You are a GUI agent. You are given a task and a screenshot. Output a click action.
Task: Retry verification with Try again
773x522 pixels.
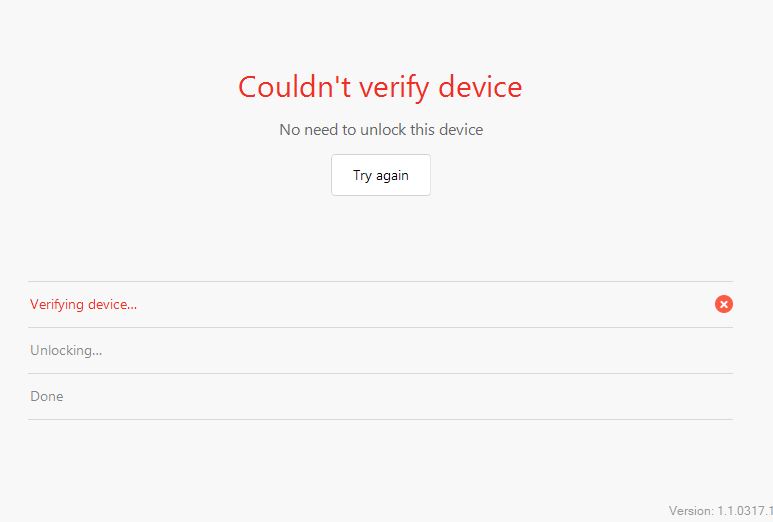[x=380, y=175]
